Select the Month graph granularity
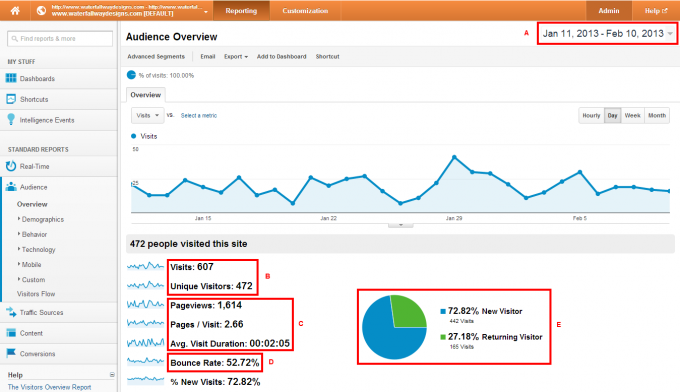The height and width of the screenshot is (392, 680). tap(657, 115)
